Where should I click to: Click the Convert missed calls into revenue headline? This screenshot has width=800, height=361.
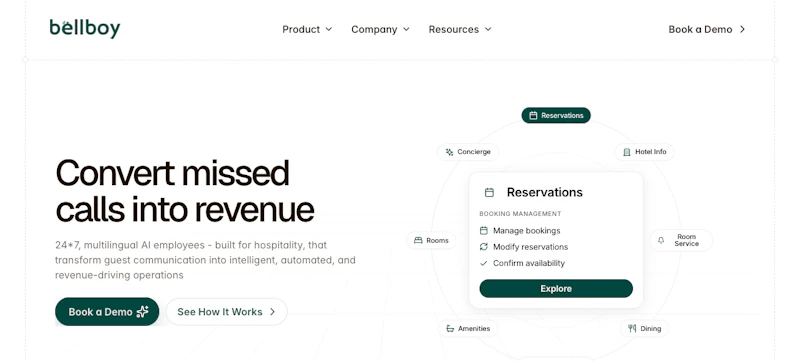tap(185, 191)
